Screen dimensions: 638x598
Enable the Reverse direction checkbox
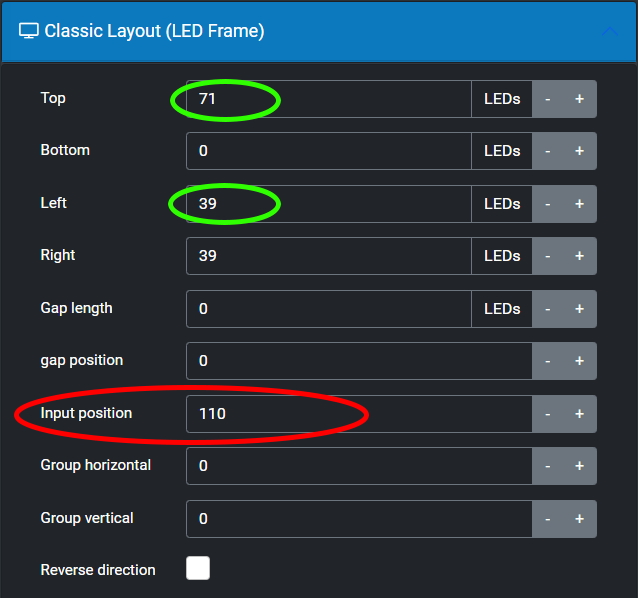pos(198,569)
